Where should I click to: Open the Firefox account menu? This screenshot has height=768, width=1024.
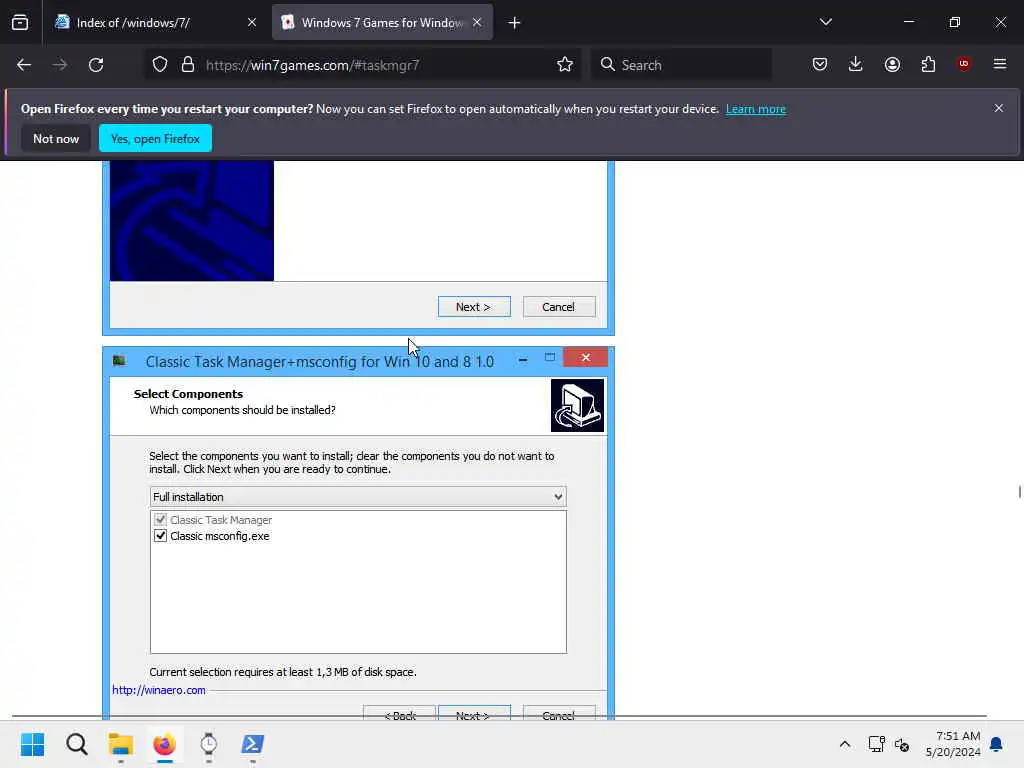coord(892,65)
